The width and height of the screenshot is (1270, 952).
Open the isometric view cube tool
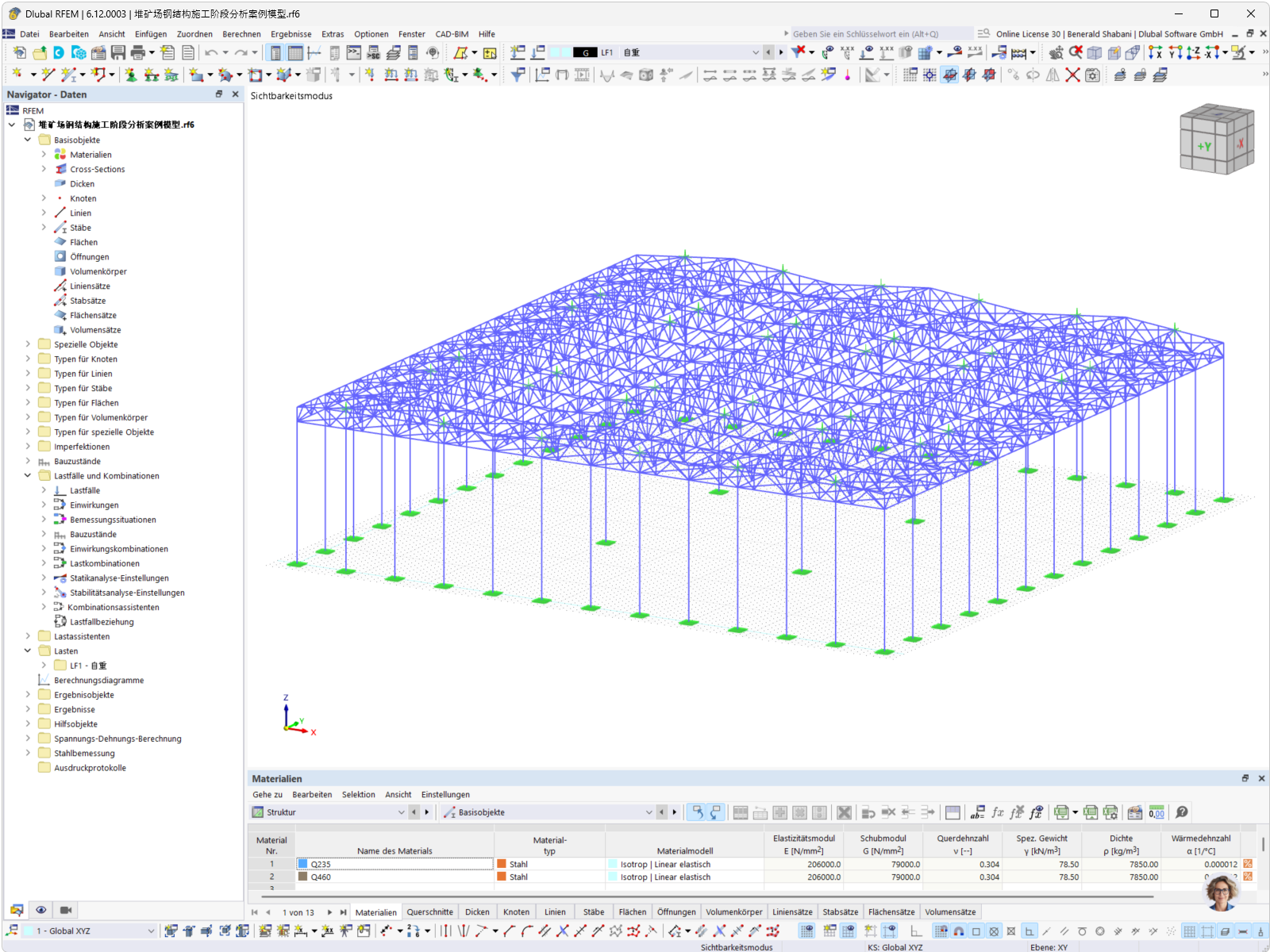pos(1095,52)
